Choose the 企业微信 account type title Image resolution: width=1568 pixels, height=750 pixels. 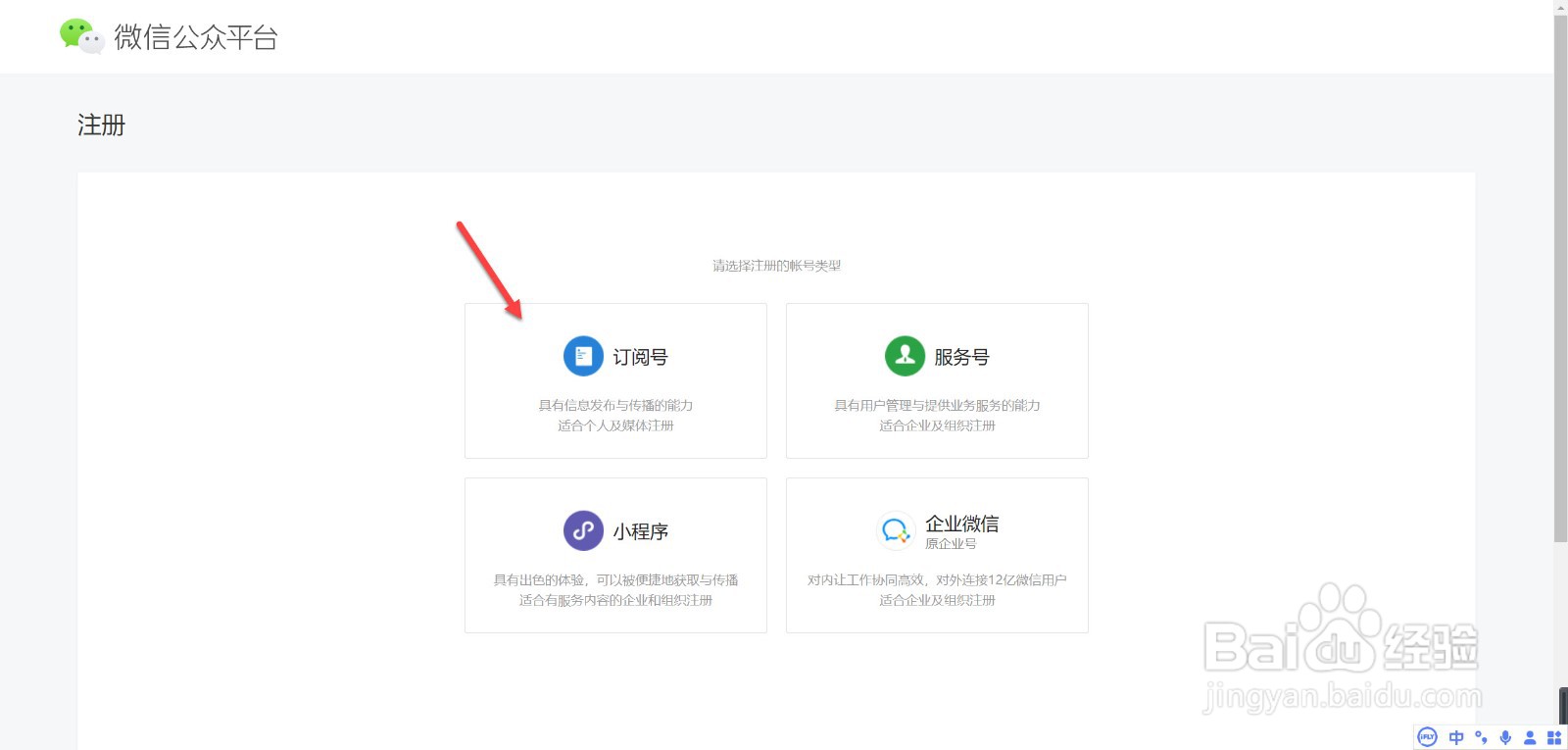click(961, 524)
